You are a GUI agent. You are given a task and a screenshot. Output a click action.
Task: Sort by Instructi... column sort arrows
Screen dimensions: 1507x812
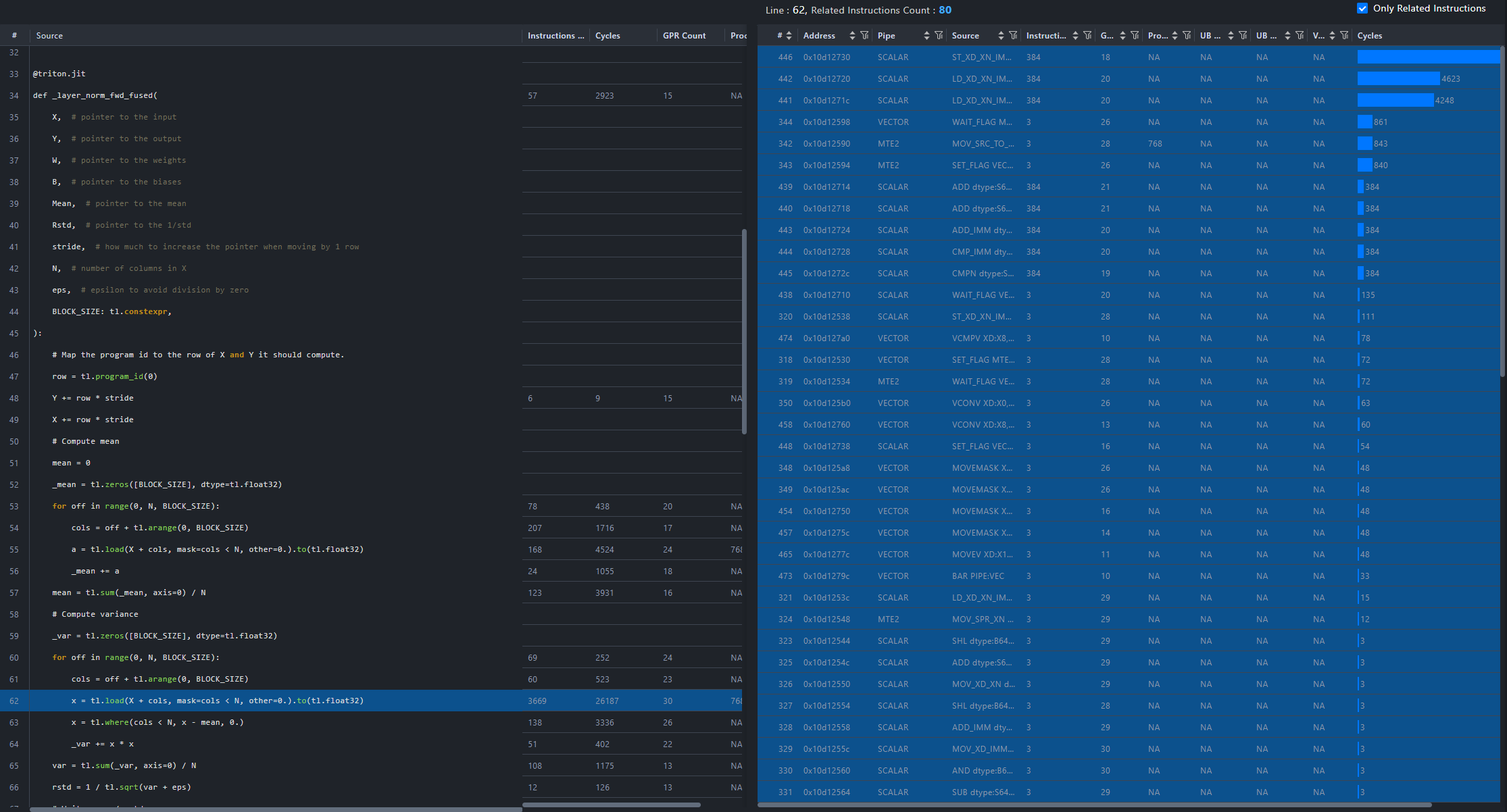1075,36
